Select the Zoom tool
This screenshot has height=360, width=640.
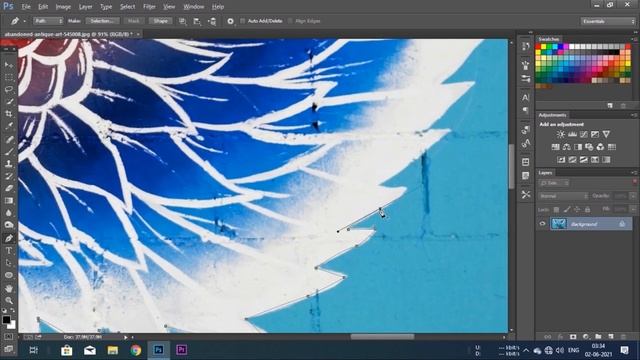pos(9,300)
